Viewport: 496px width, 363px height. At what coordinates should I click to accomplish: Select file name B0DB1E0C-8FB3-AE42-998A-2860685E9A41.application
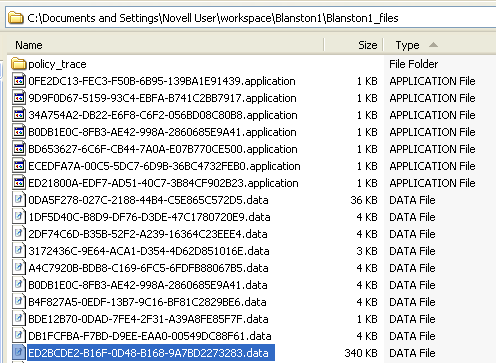[162, 132]
